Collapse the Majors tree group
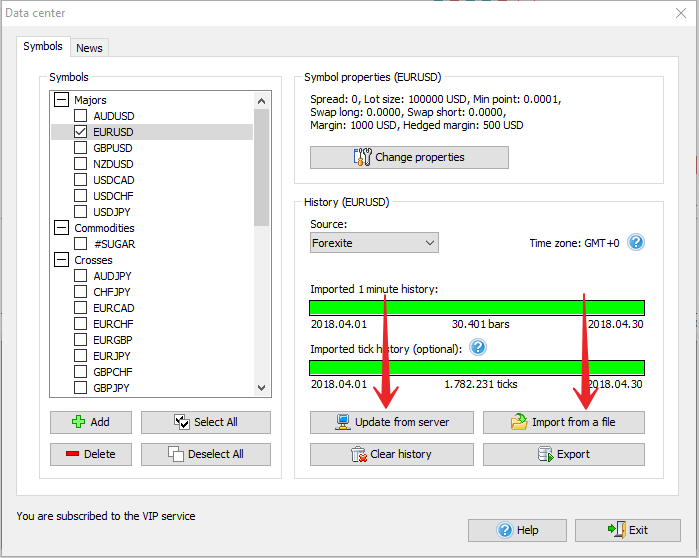699x558 pixels. 61,100
